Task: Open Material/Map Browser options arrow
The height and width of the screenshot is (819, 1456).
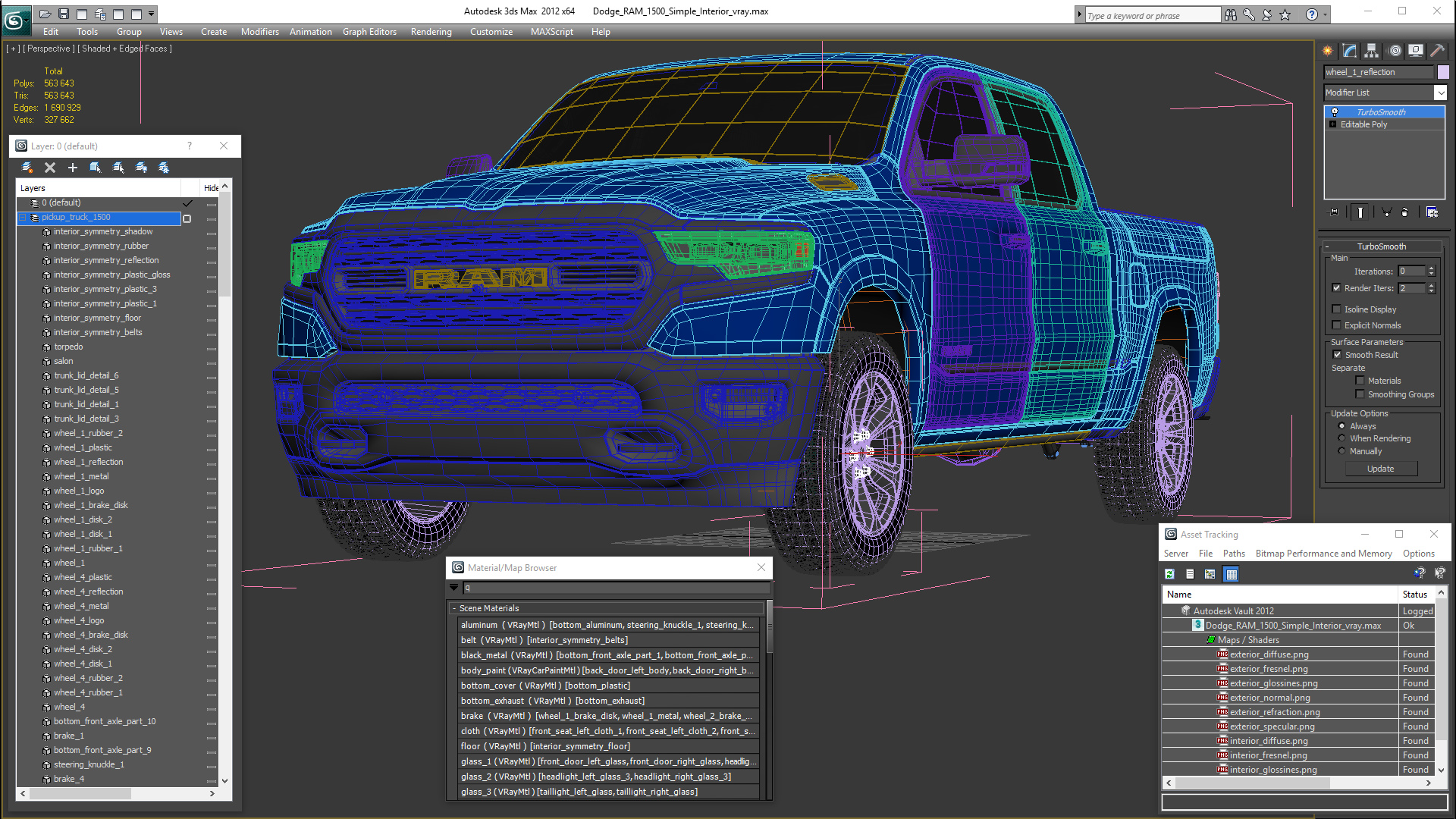Action: point(454,588)
